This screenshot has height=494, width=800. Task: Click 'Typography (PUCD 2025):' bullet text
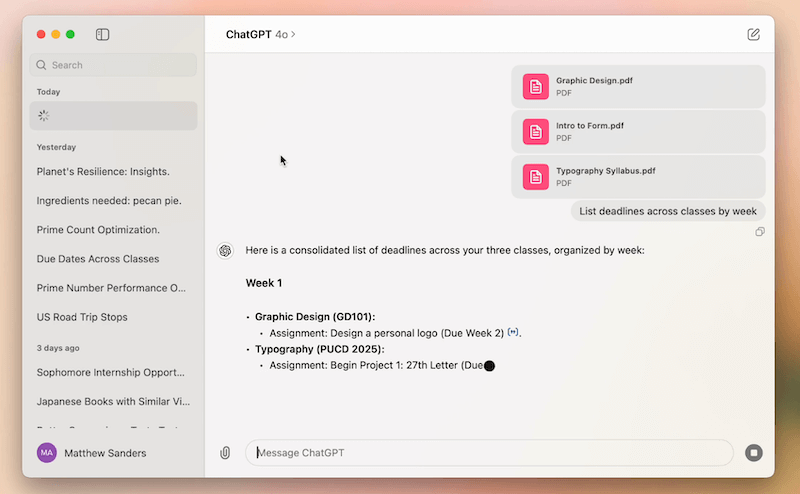point(320,349)
